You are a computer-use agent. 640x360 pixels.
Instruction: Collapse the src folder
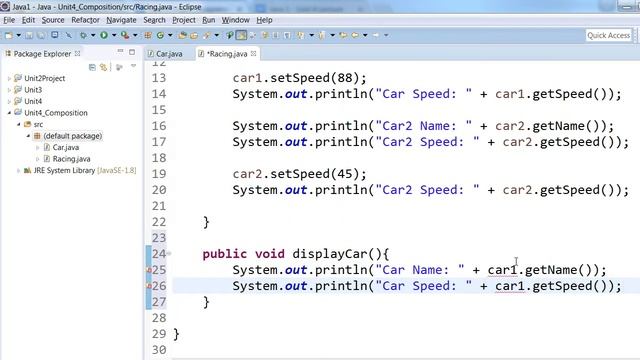[x=19, y=124]
